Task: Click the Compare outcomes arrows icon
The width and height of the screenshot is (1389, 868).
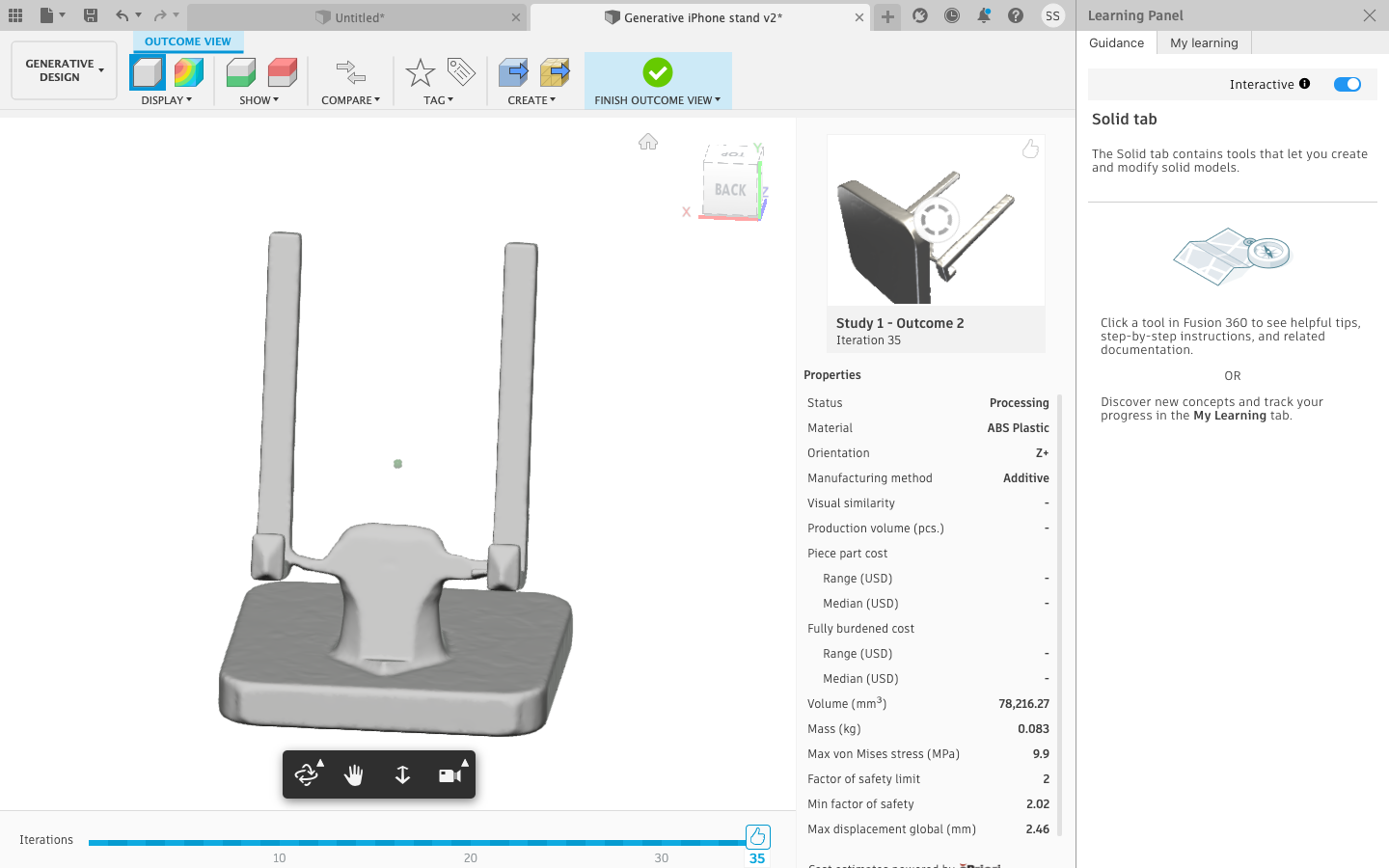Action: pos(350,72)
